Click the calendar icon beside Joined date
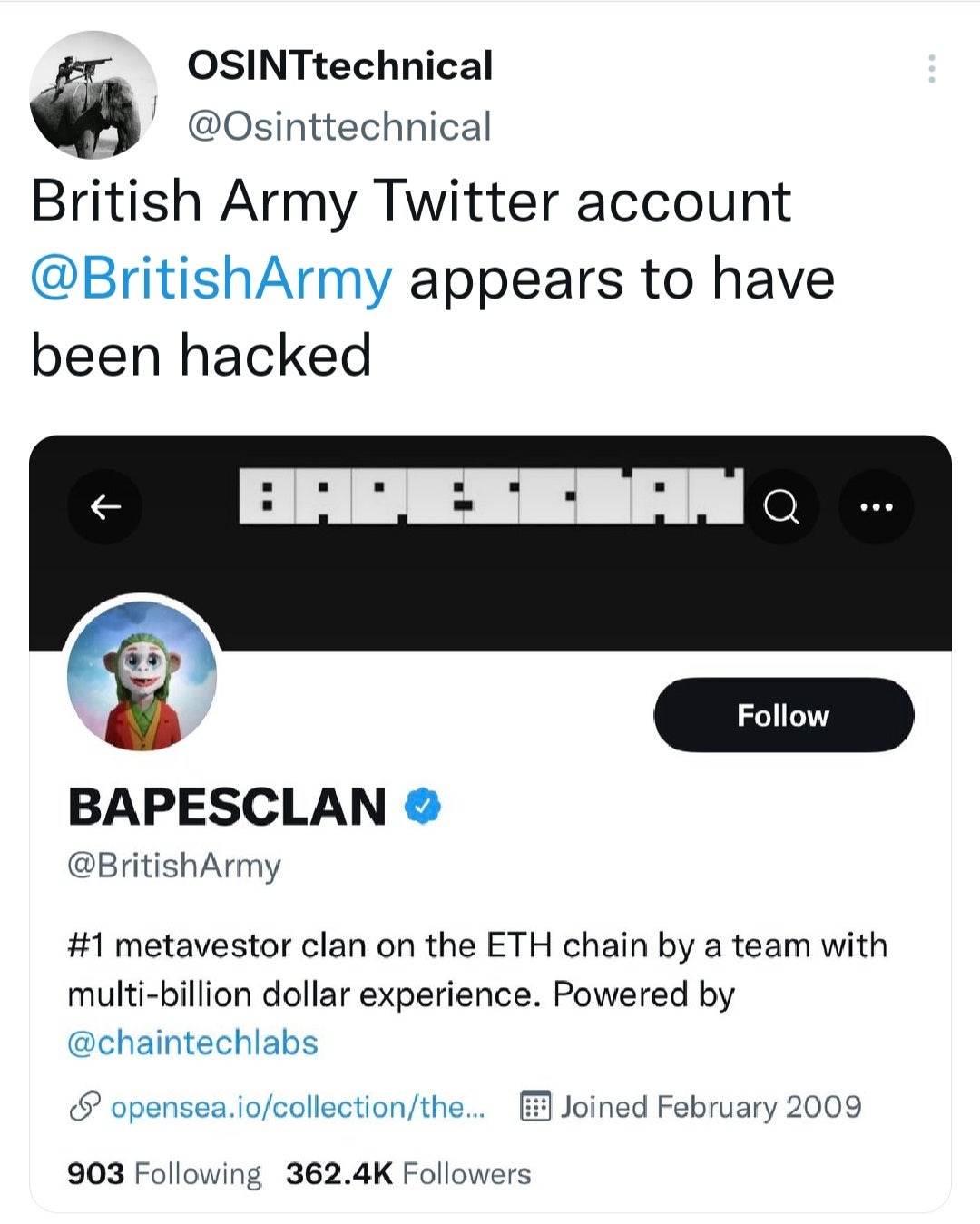Screen dimensions: 980x1224 click(534, 1107)
